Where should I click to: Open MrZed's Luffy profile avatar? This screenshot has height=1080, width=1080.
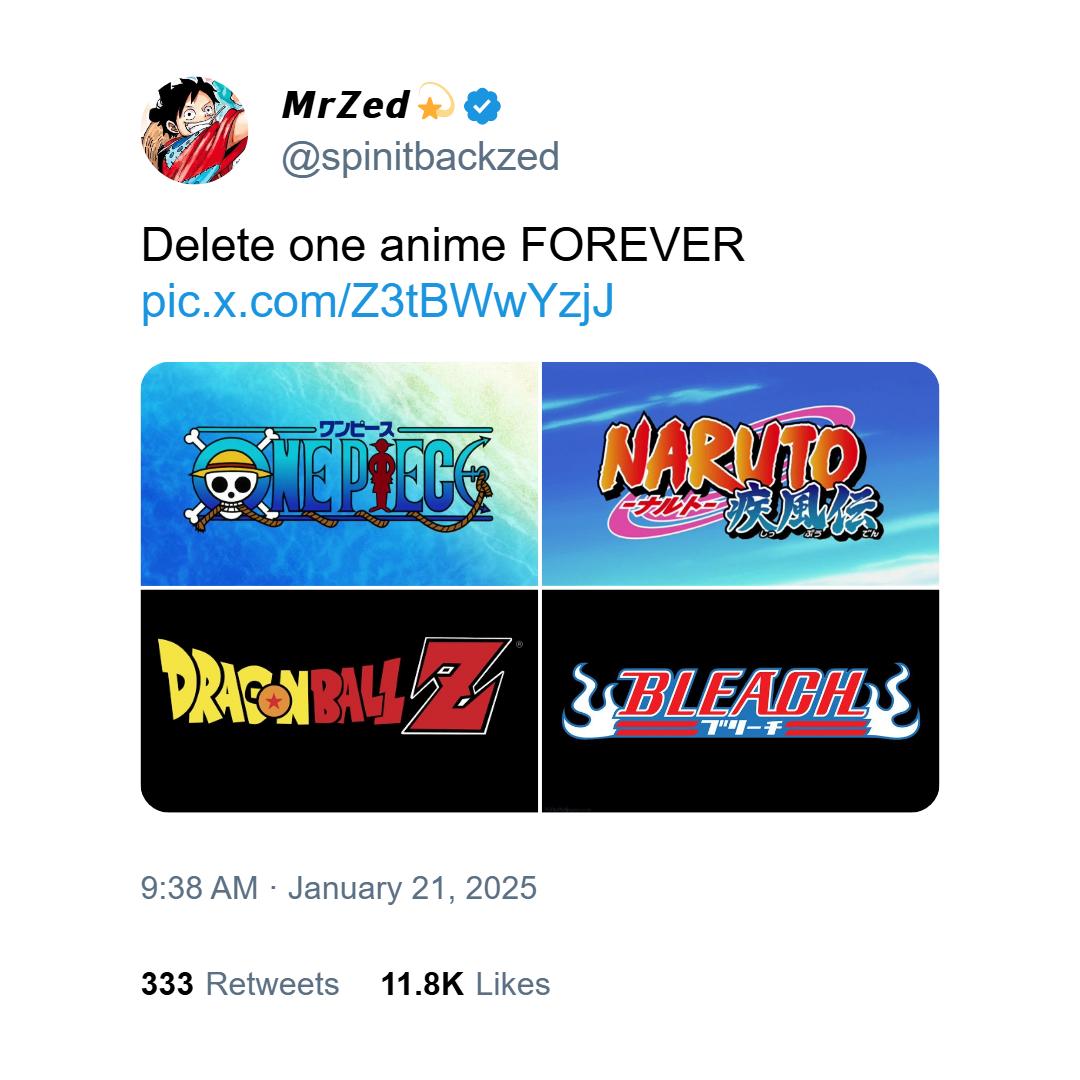point(195,130)
